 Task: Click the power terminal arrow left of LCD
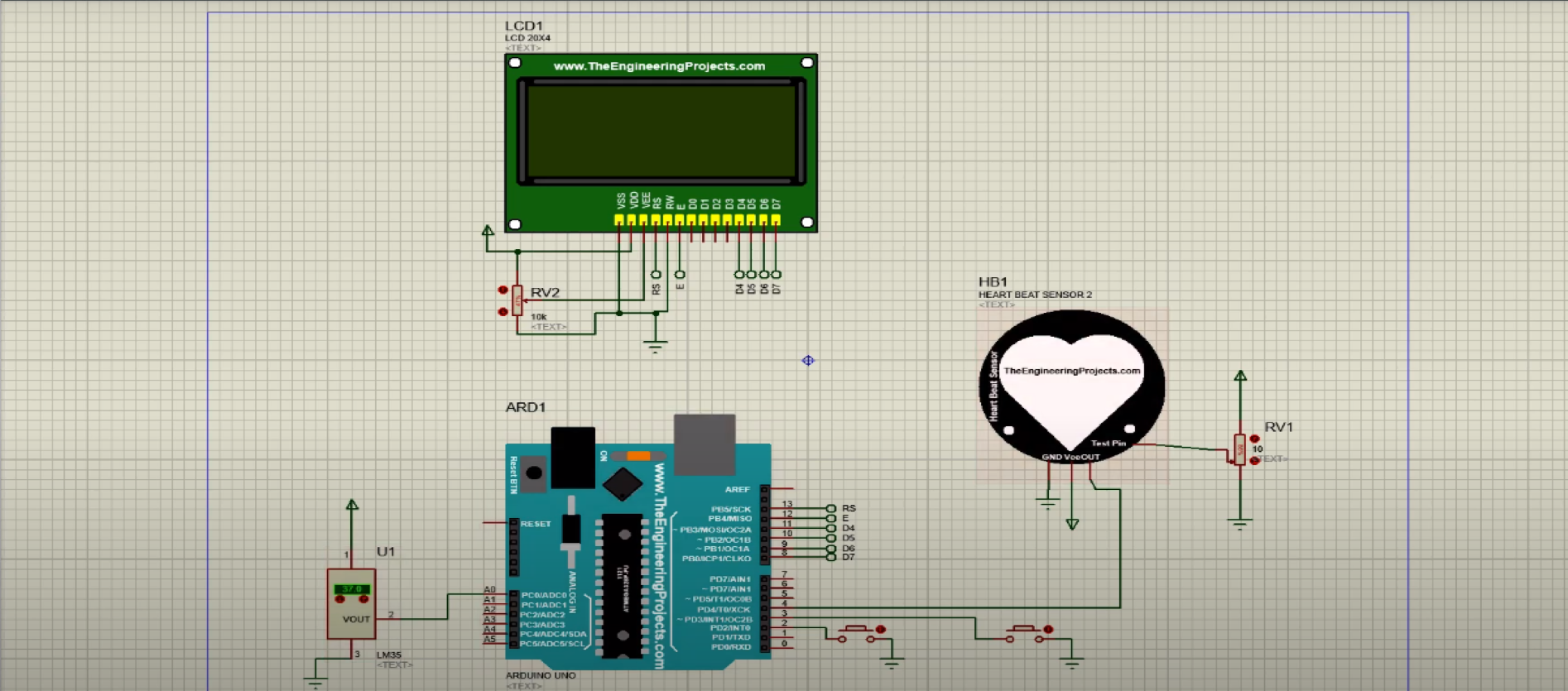point(488,231)
